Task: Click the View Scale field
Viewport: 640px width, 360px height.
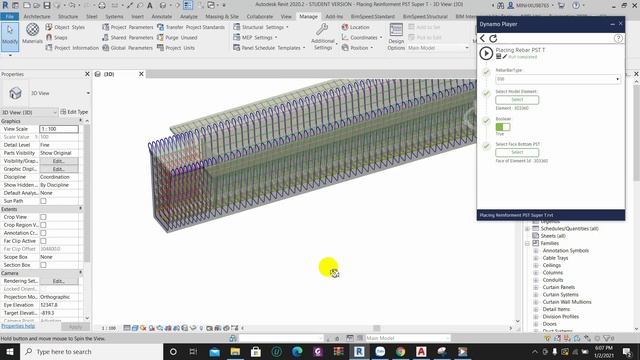Action: pyautogui.click(x=59, y=129)
